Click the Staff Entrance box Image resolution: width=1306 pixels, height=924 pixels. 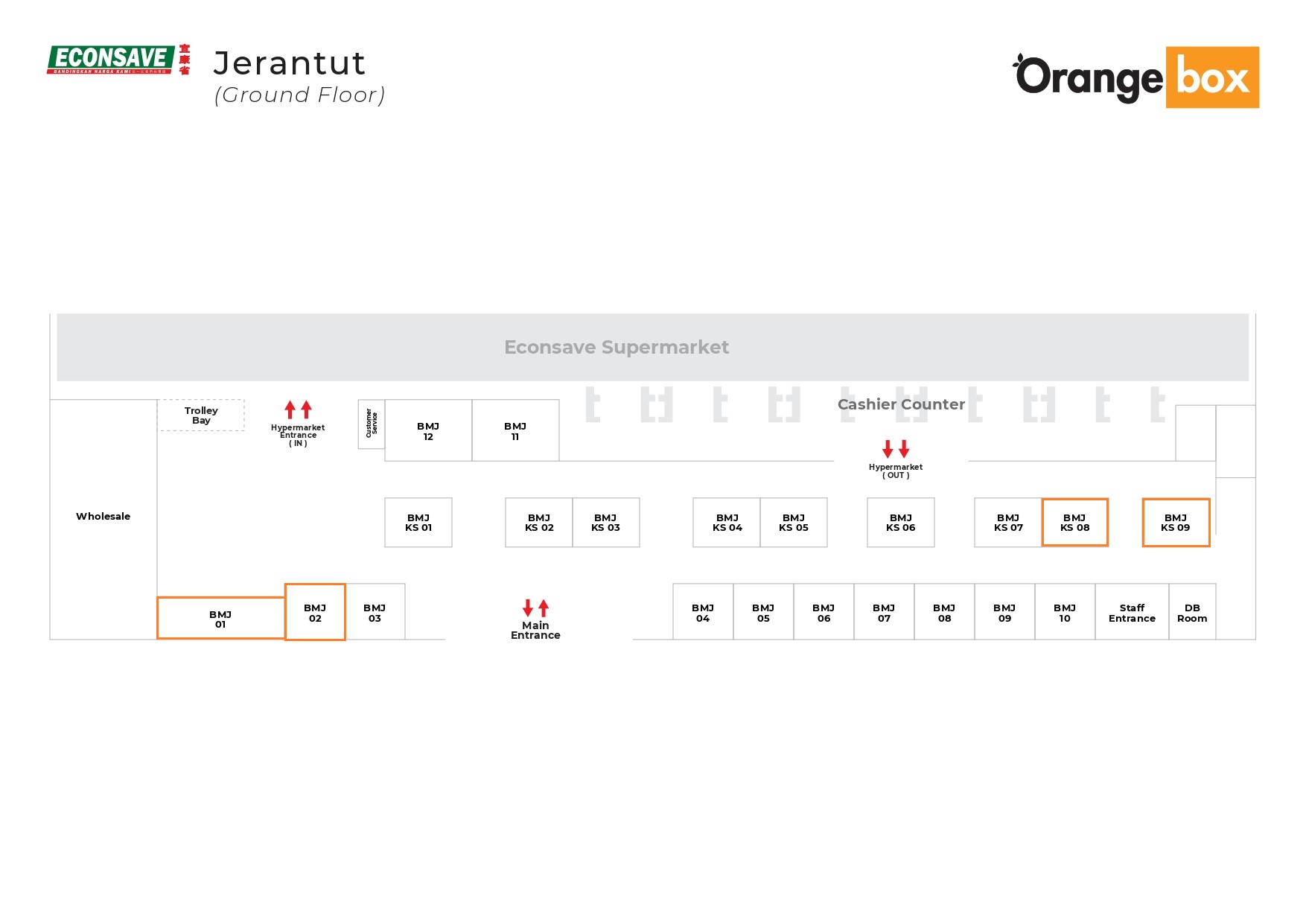pyautogui.click(x=1132, y=613)
